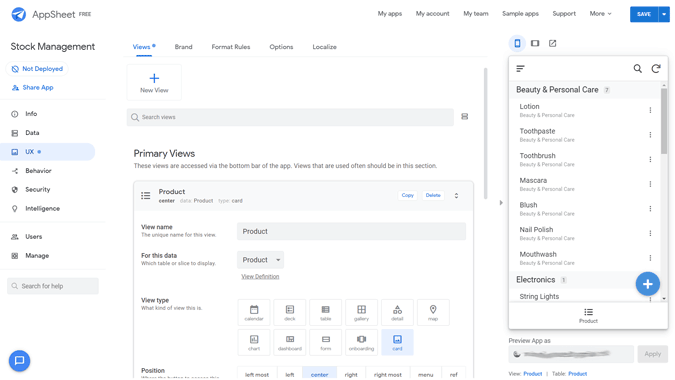Click the New View plus tile

[154, 83]
